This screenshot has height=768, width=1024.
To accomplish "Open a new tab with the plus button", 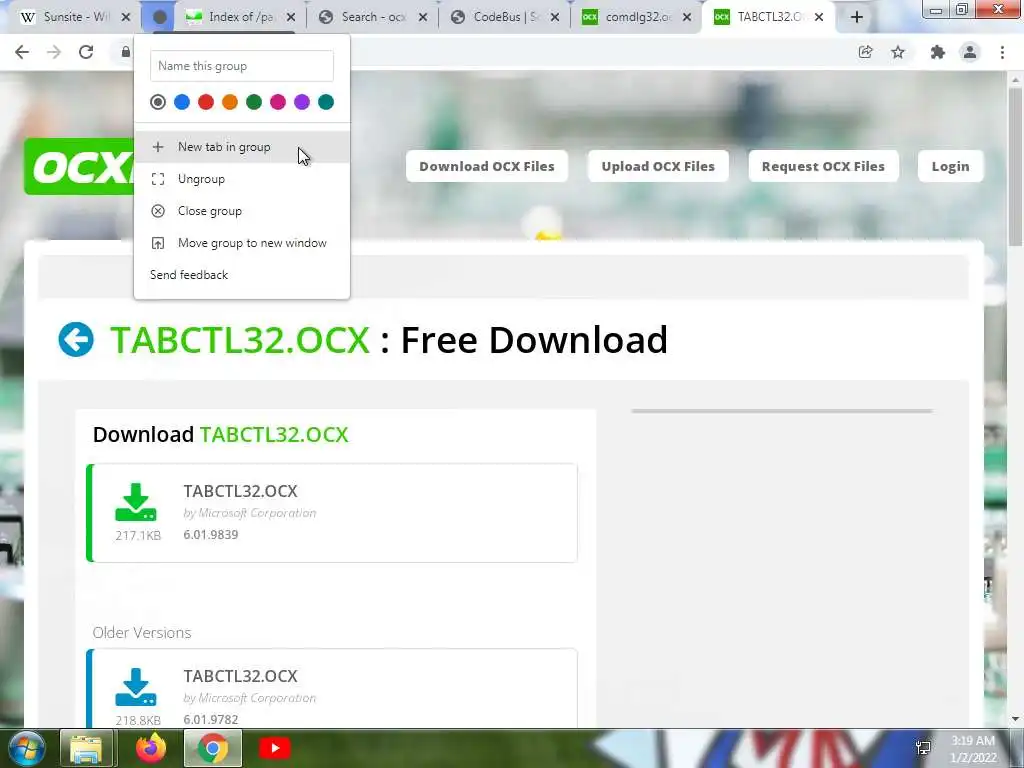I will coord(857,17).
